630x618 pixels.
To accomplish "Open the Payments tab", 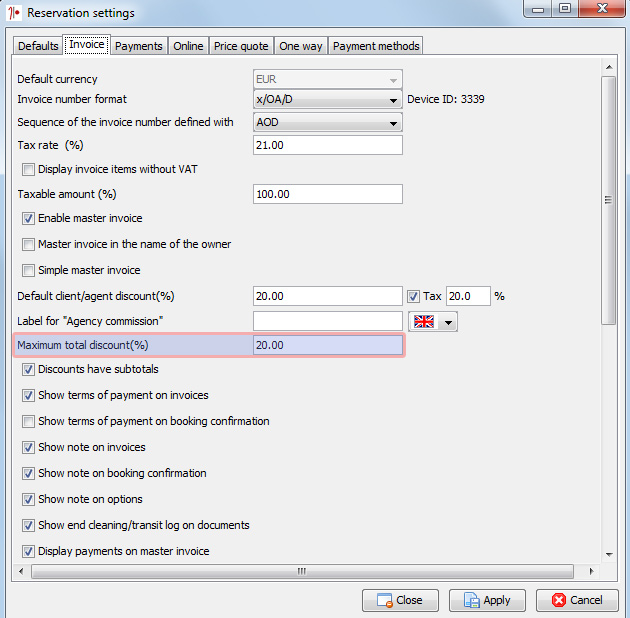I will (139, 46).
